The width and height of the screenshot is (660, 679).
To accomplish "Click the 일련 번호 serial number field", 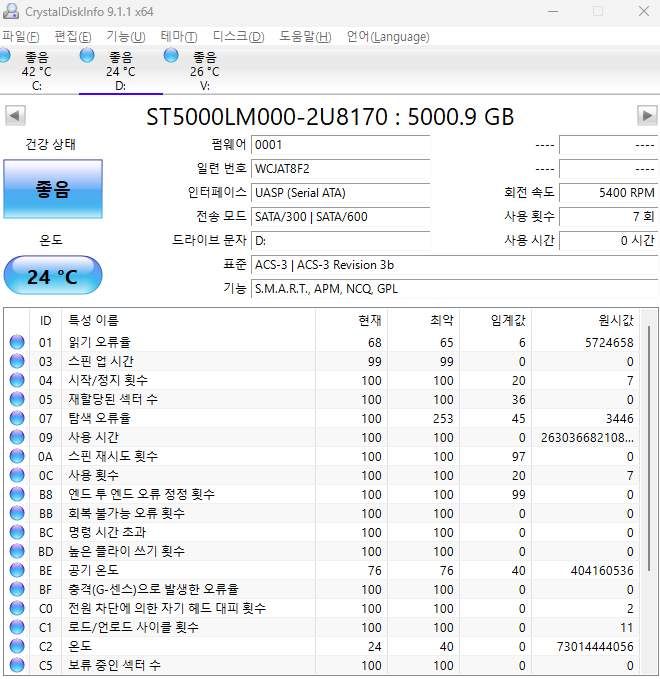I will pos(340,168).
